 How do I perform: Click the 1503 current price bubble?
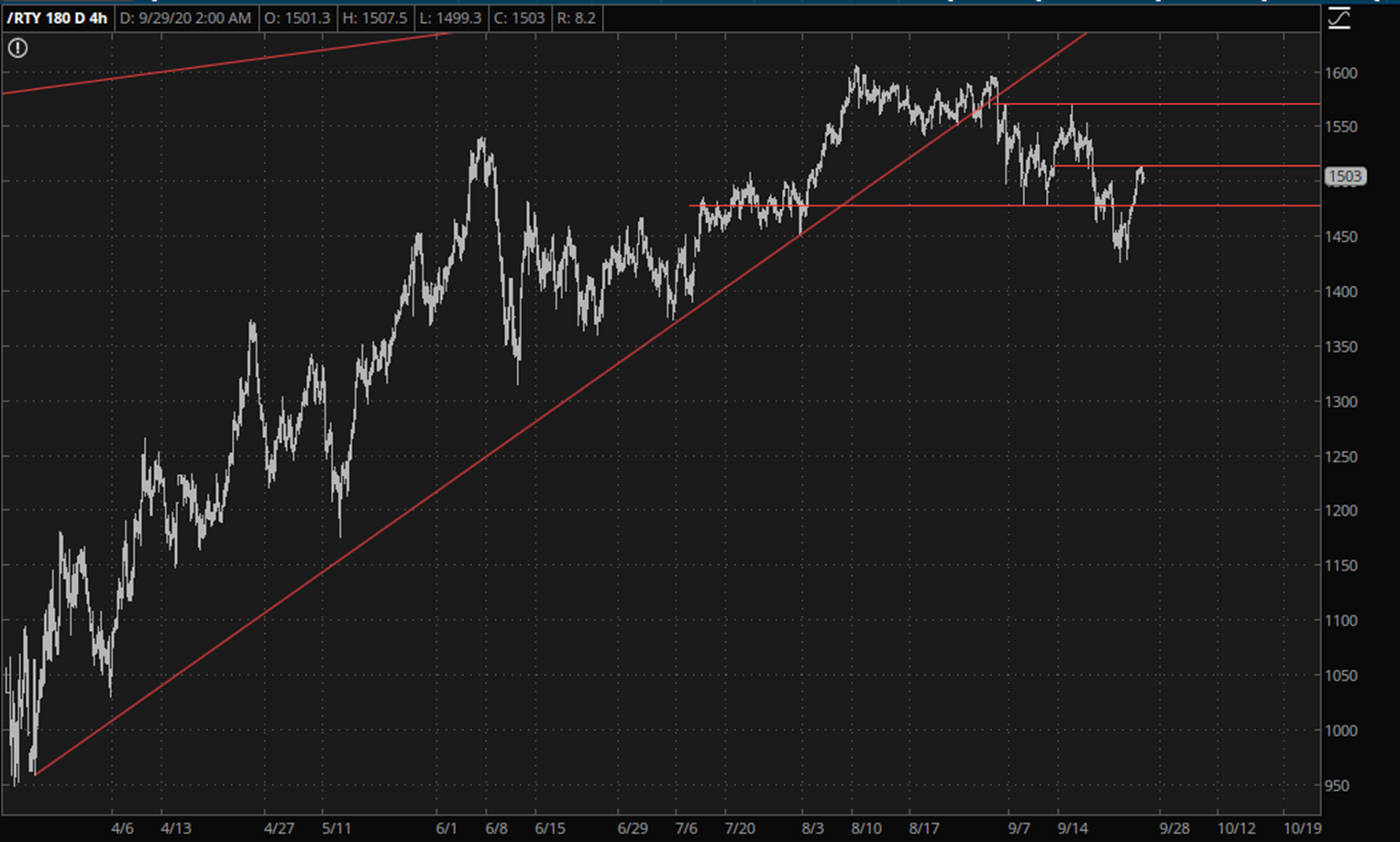[1345, 176]
